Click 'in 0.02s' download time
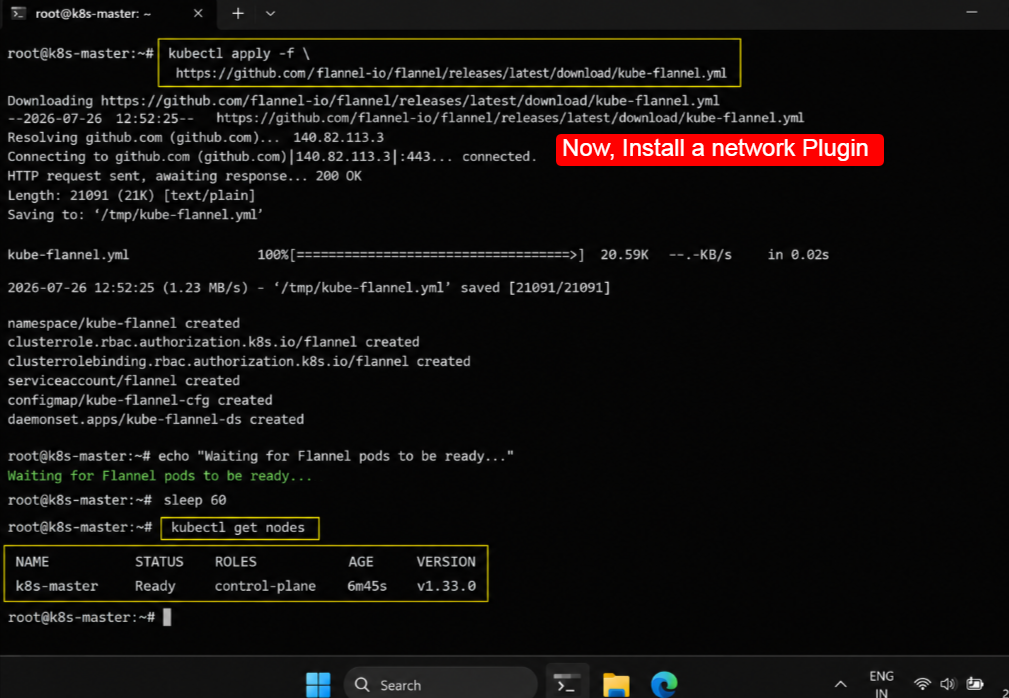This screenshot has width=1009, height=698. tap(798, 255)
